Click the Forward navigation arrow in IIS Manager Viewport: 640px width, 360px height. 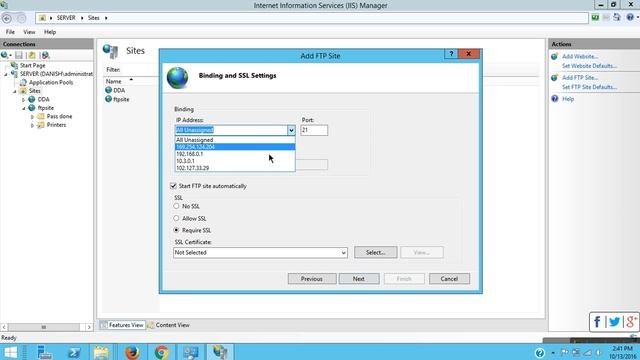click(x=21, y=18)
